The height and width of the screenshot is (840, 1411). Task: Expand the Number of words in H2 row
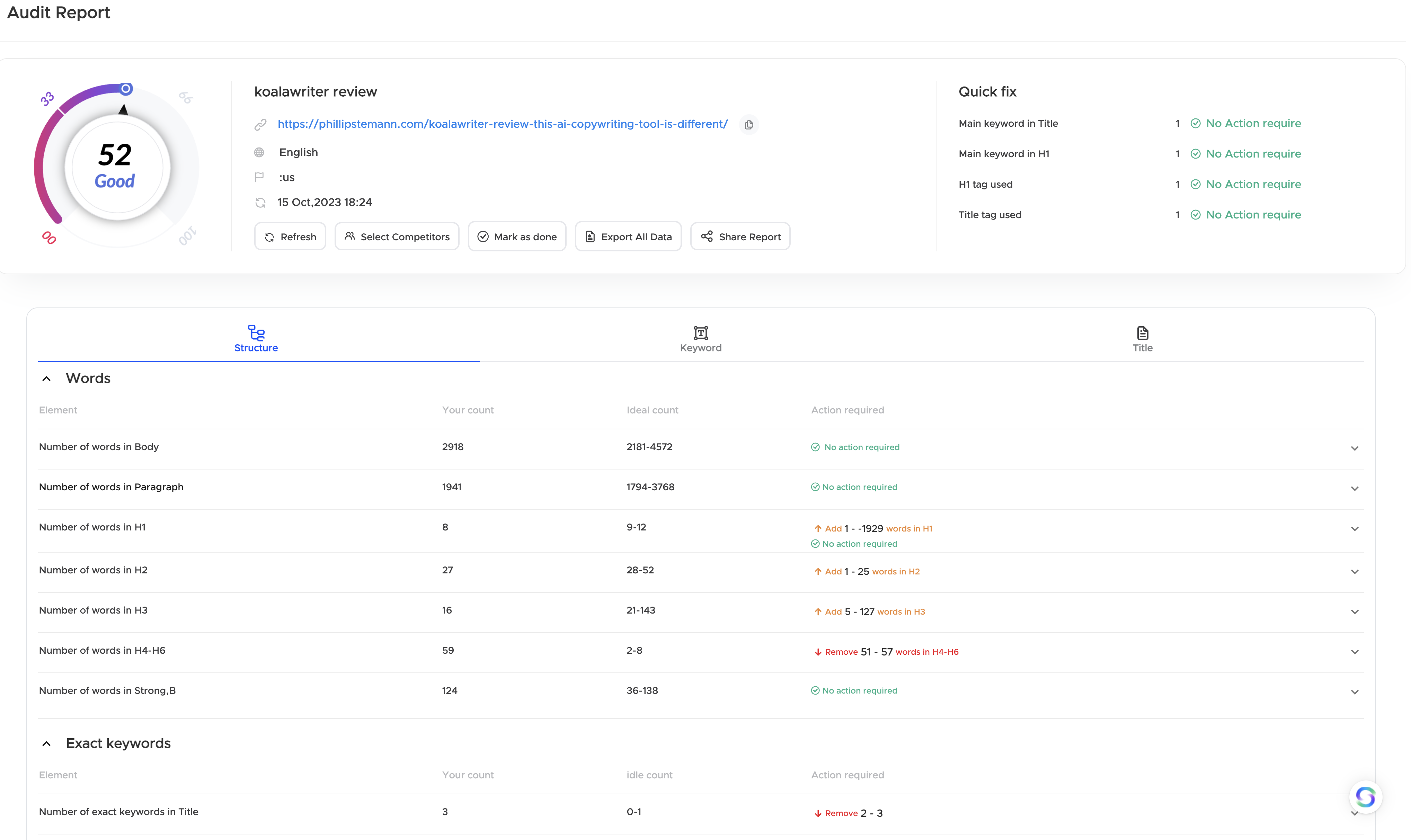pos(1355,572)
